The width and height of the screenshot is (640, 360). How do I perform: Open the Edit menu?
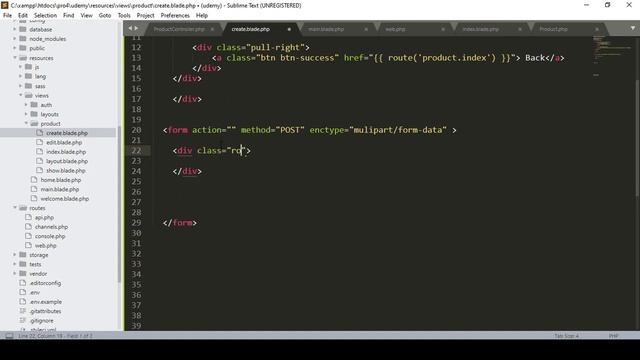[23, 15]
